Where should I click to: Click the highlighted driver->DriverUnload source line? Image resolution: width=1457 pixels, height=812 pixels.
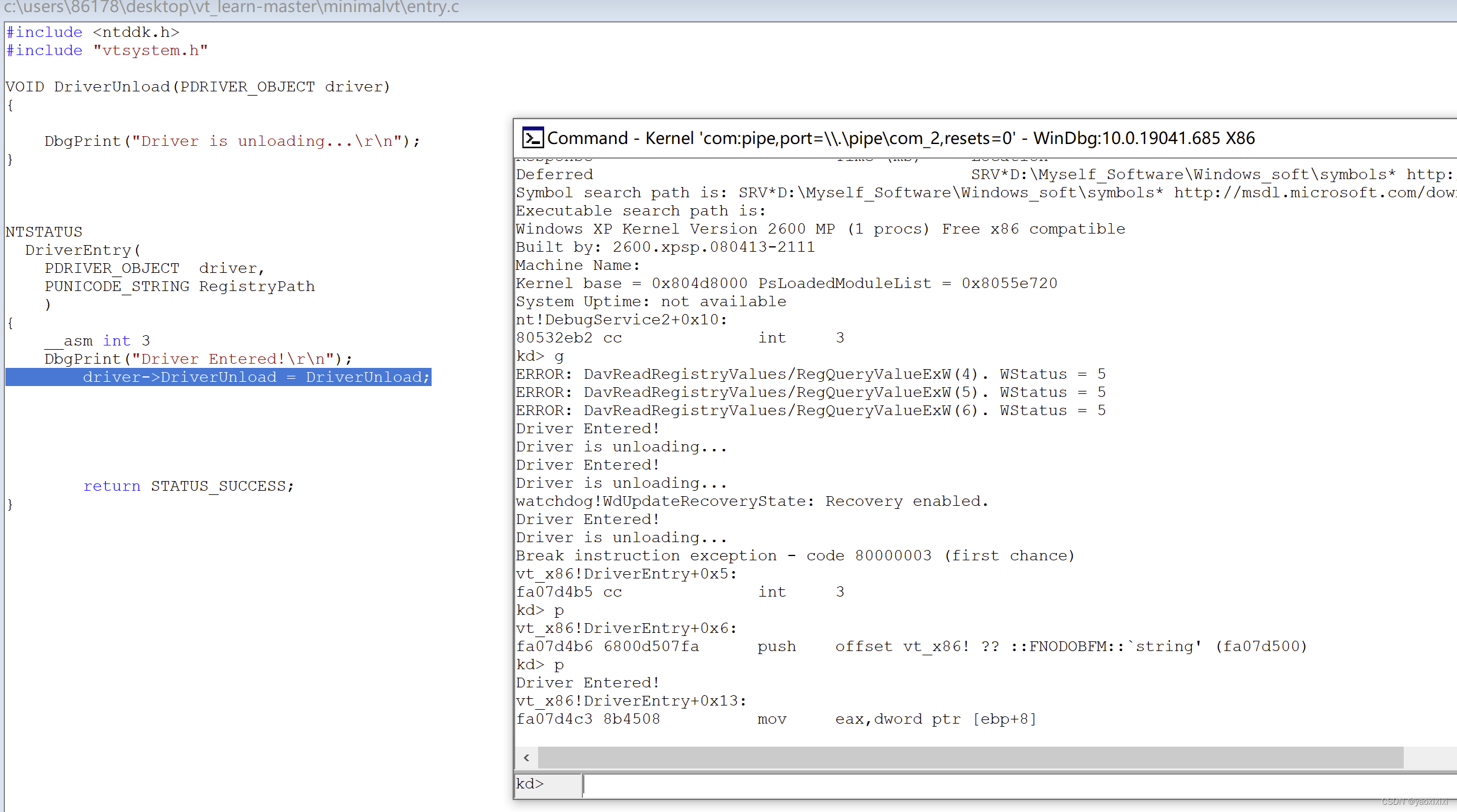tap(256, 377)
